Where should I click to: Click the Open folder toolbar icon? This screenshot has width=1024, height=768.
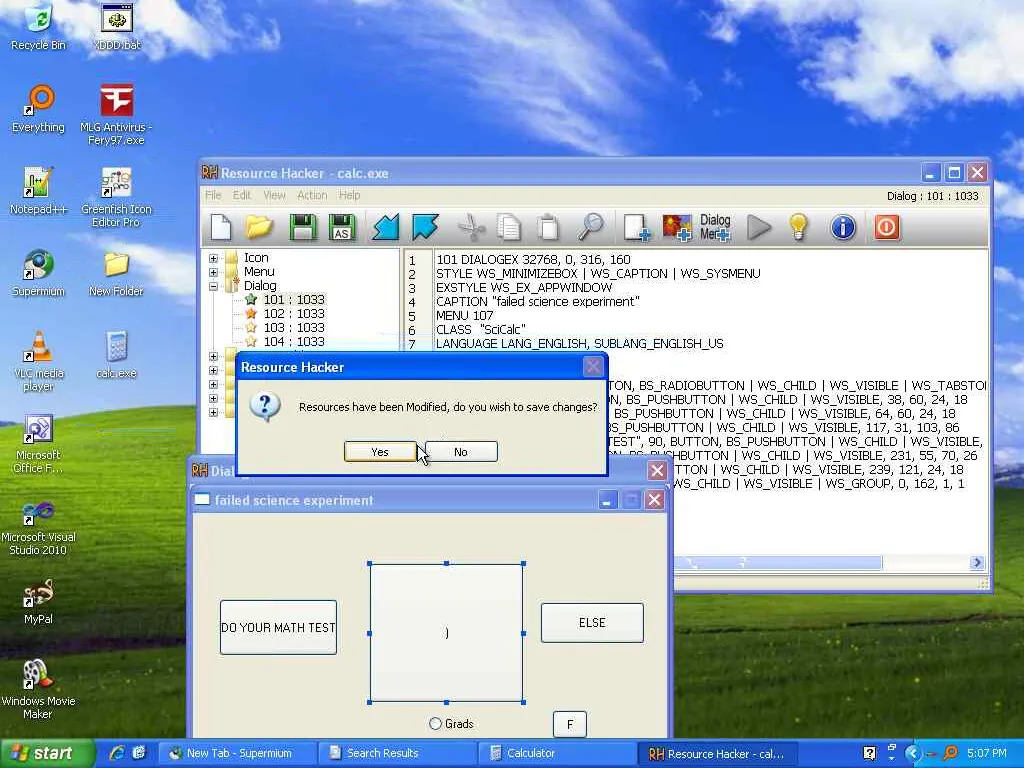pos(259,227)
